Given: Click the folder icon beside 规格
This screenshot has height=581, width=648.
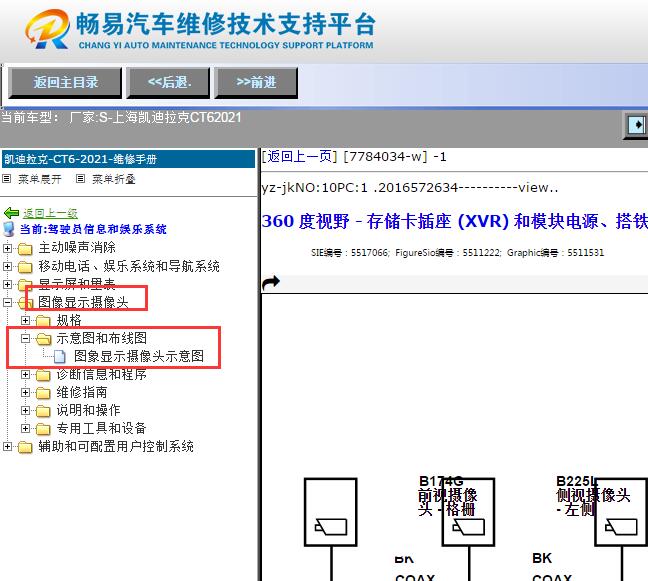Looking at the screenshot, I should [x=43, y=321].
